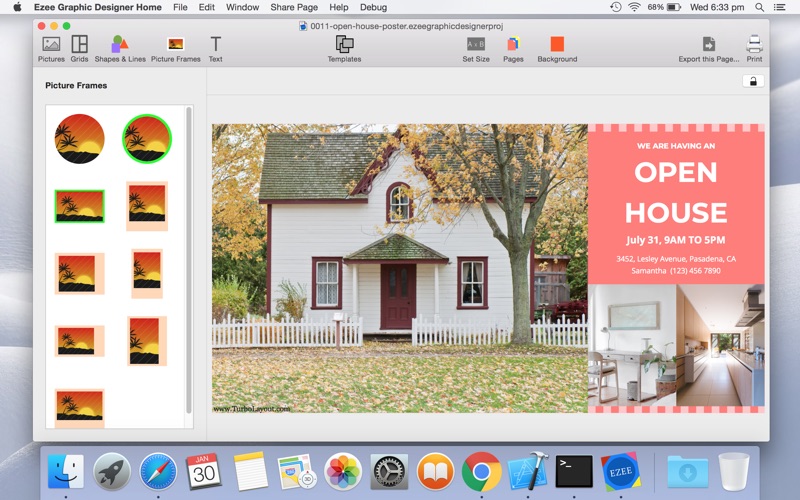Open the Edit menu

[207, 7]
